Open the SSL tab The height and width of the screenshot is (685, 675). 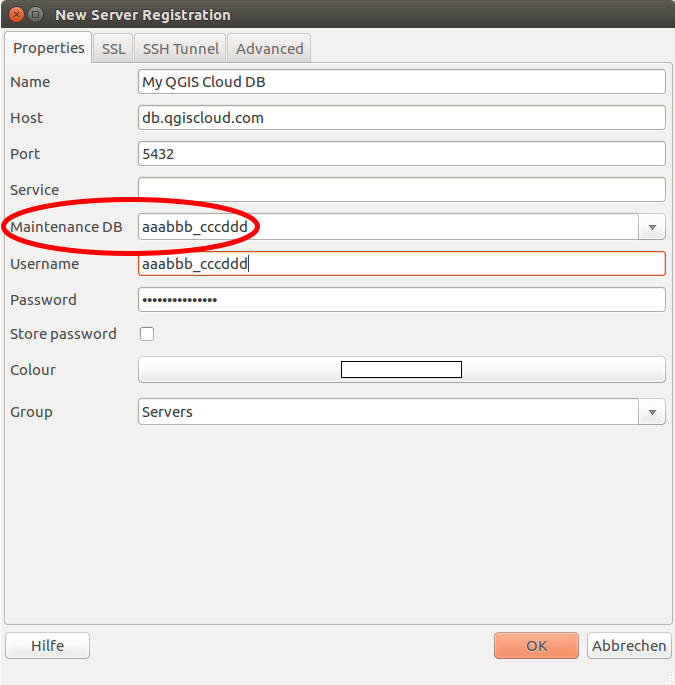click(114, 48)
